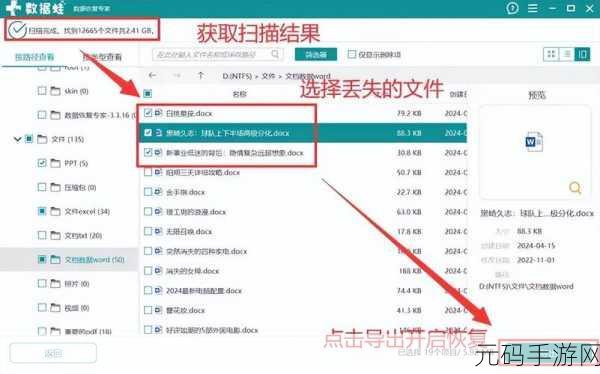The width and height of the screenshot is (600, 374).
Task: Tick the skin (0) folder checkbox
Action: [42, 91]
